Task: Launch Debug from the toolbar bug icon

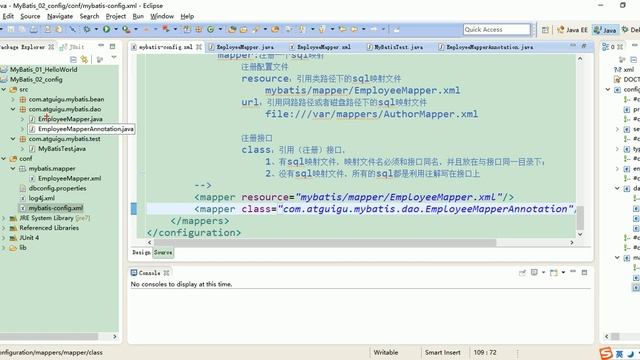Action: (x=87, y=29)
